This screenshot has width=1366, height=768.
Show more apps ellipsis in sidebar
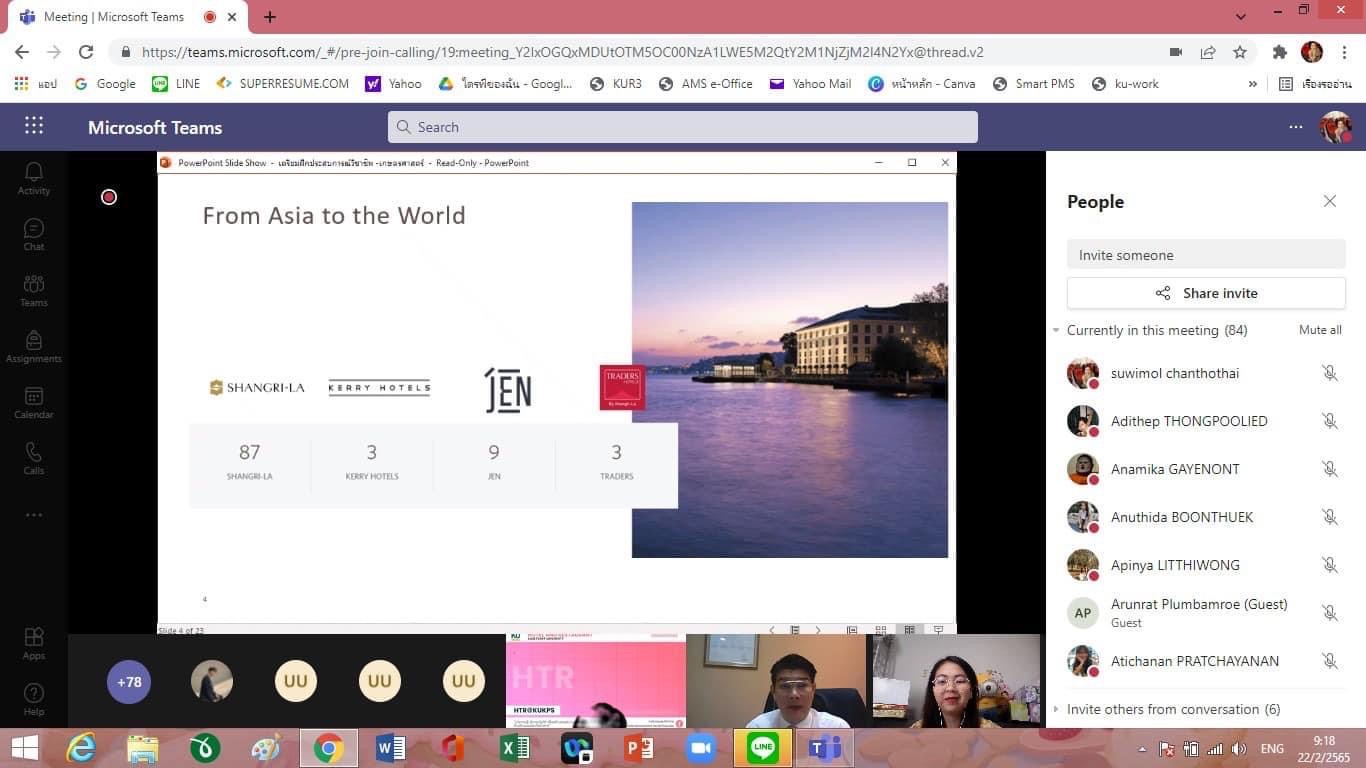33,515
